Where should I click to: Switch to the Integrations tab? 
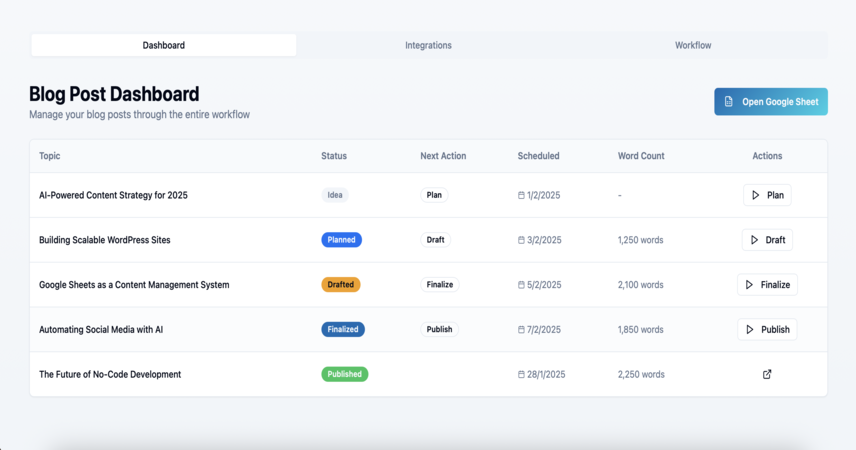point(429,45)
